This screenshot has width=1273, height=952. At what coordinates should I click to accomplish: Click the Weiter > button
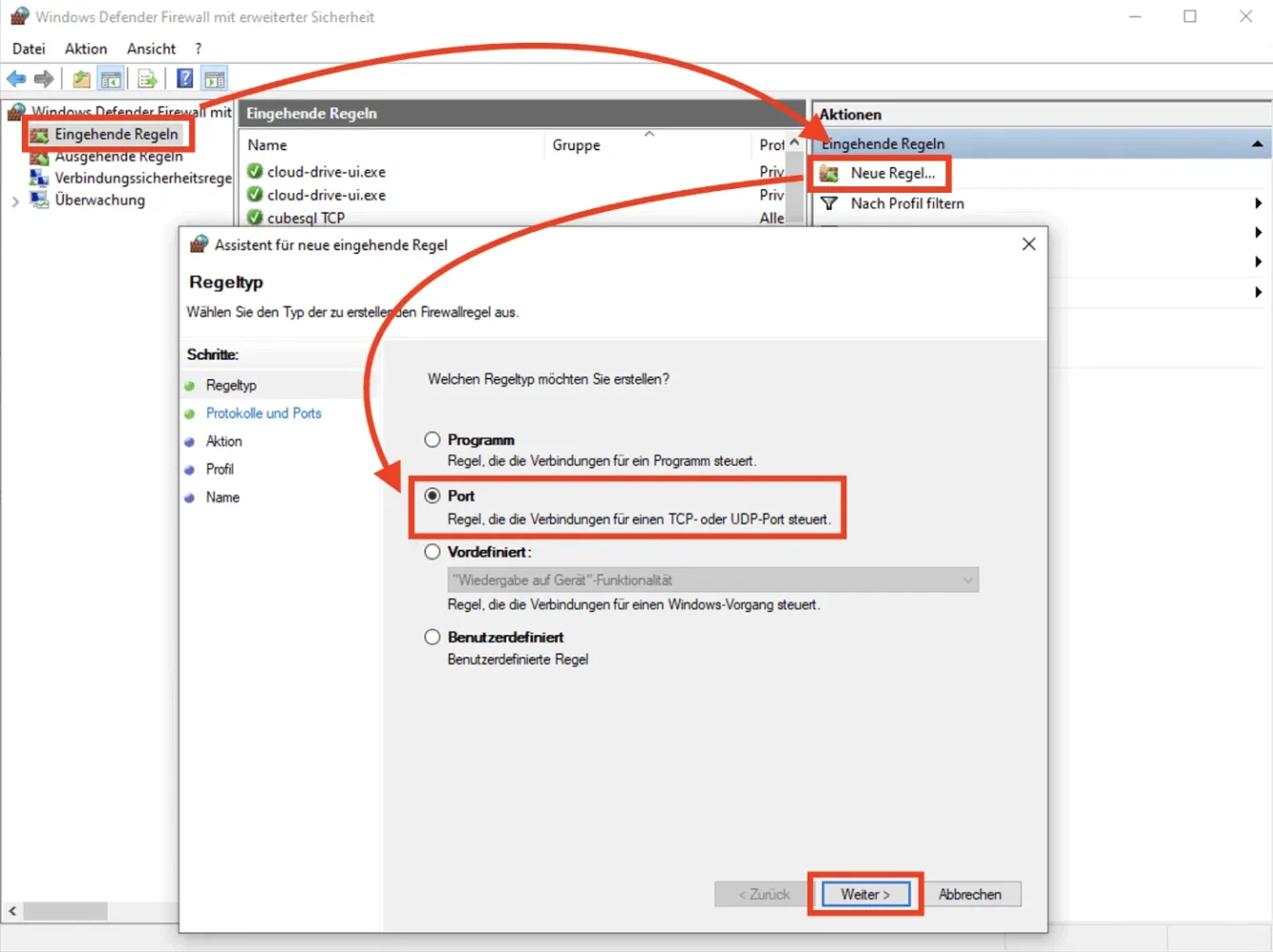[865, 894]
